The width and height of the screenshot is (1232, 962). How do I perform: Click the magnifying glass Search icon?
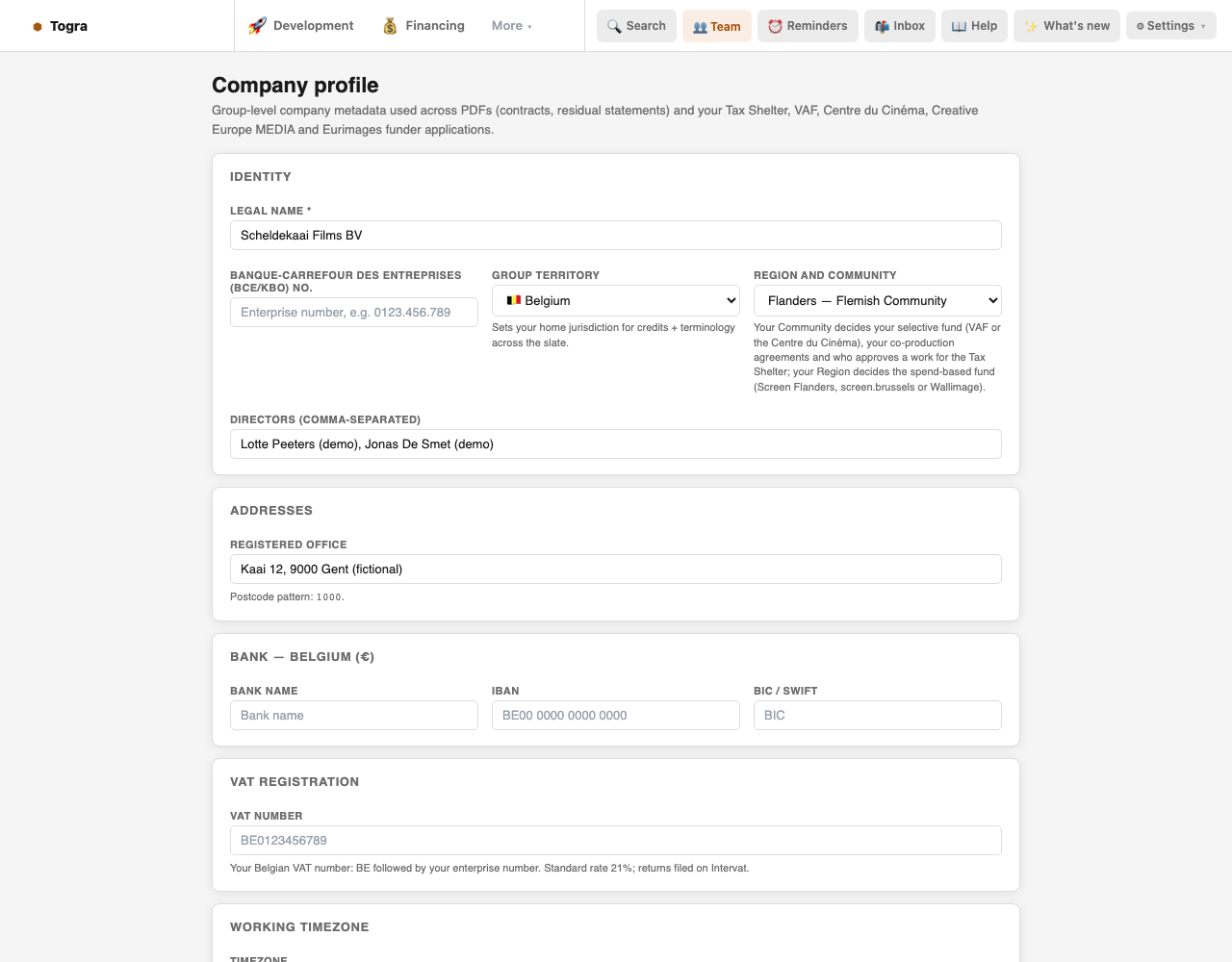pyautogui.click(x=614, y=26)
